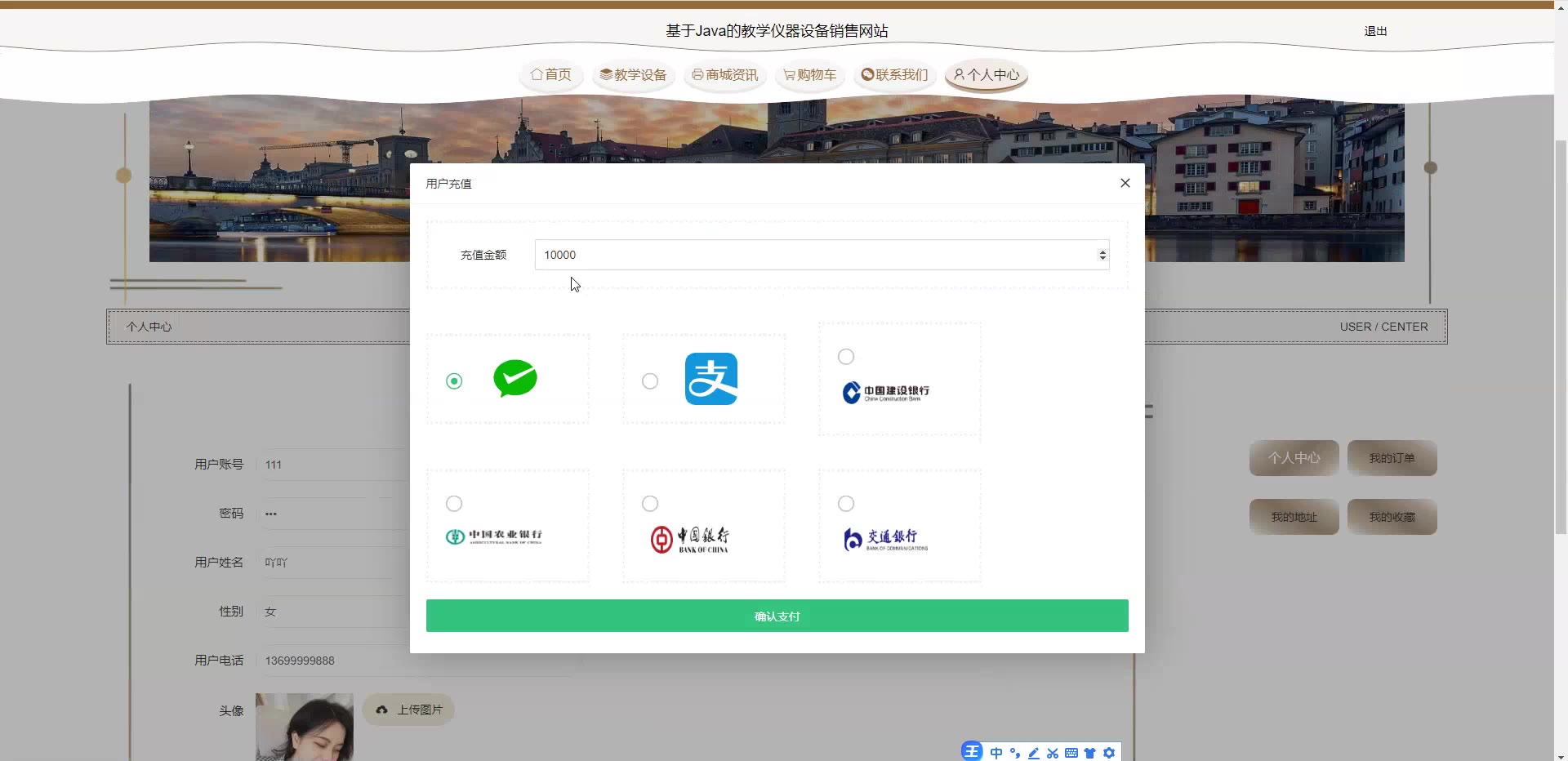Viewport: 1568px width, 761px height.
Task: Click the site title 基于Java的教学仪器设备销售网站
Action: [x=777, y=31]
